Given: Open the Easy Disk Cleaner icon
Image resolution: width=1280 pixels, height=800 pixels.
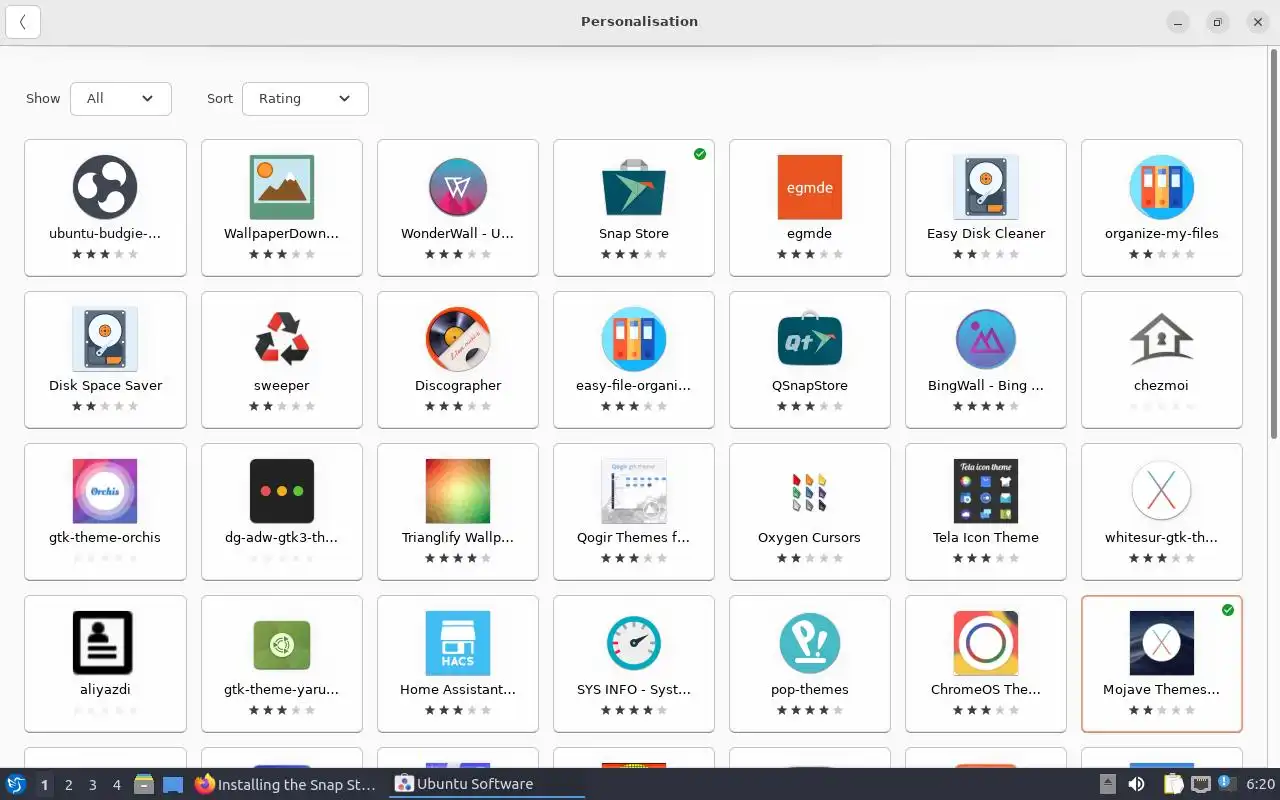Looking at the screenshot, I should pyautogui.click(x=986, y=187).
